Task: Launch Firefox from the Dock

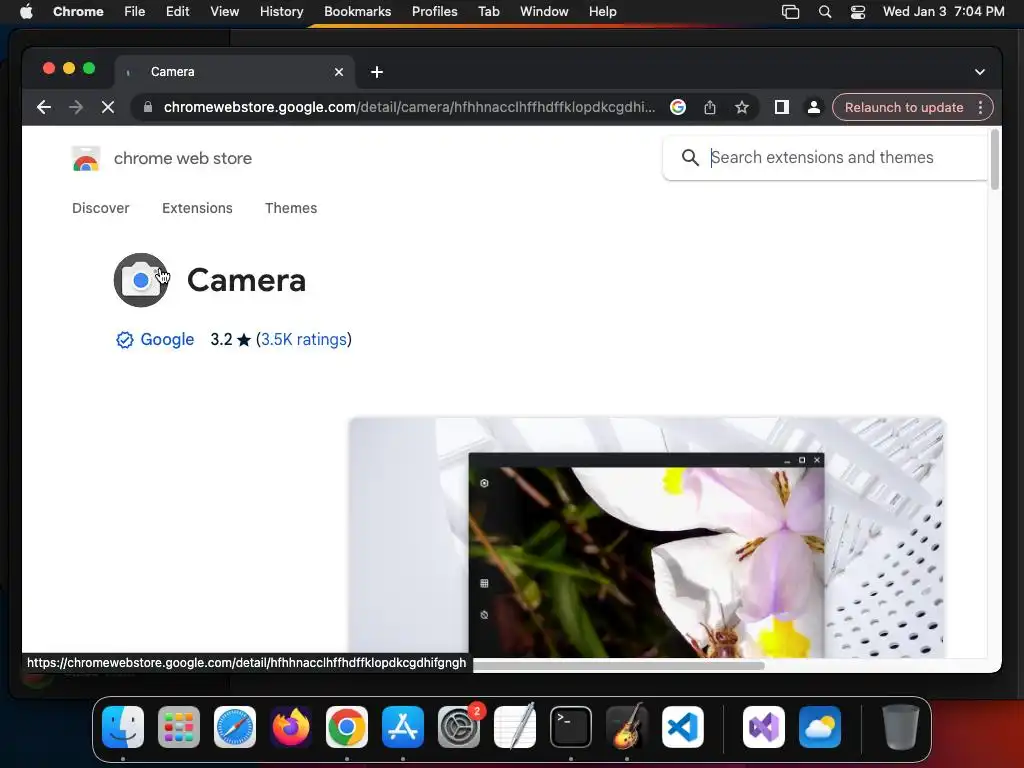Action: [291, 727]
